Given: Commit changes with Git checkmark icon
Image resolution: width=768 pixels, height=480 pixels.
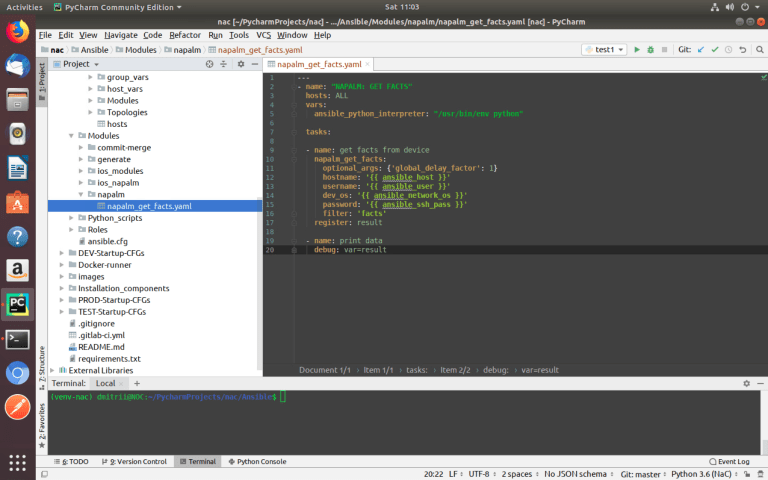Looking at the screenshot, I should (x=715, y=49).
